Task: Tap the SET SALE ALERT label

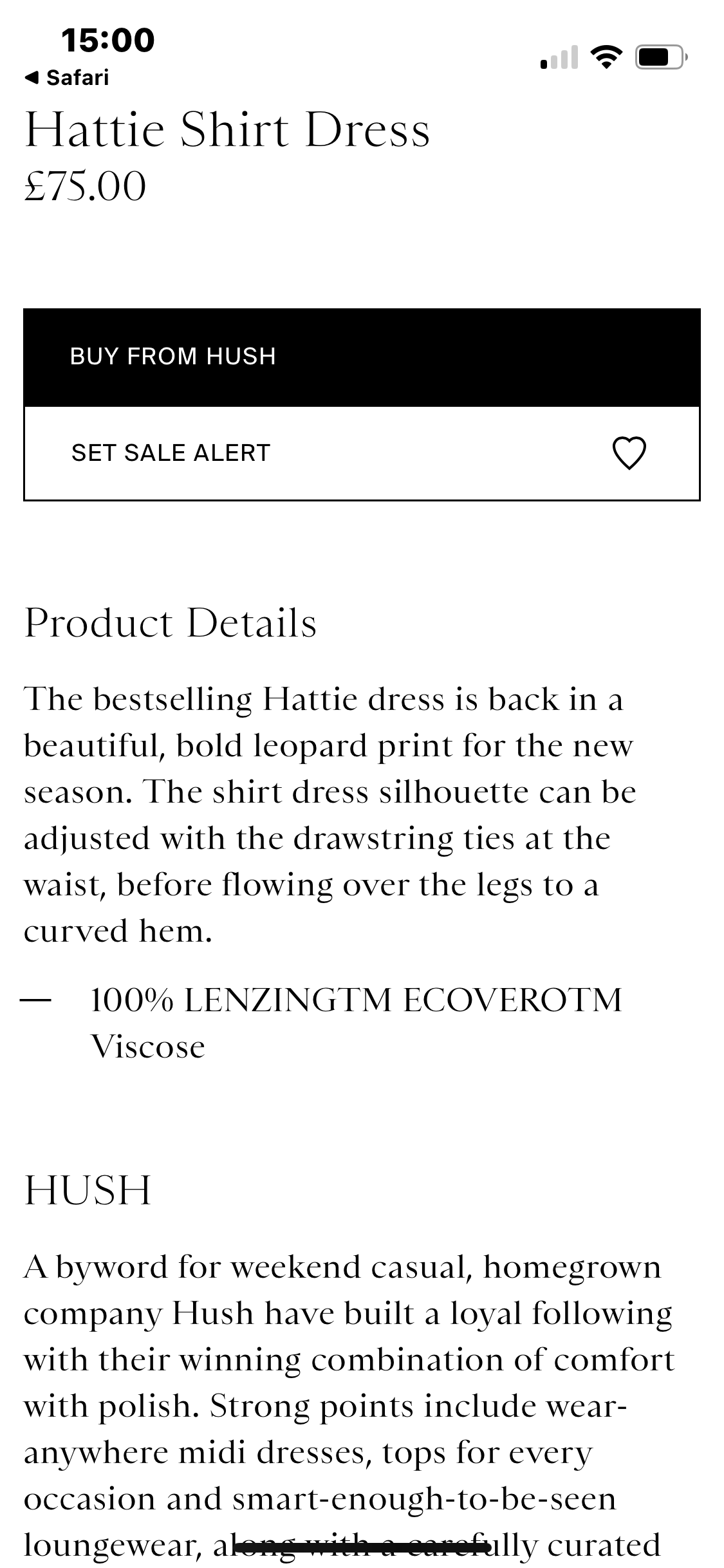Action: tap(171, 453)
